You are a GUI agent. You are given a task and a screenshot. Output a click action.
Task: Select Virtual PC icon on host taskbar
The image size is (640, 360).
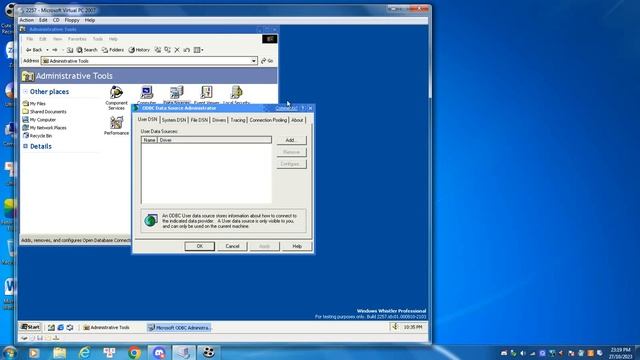[x=184, y=353]
